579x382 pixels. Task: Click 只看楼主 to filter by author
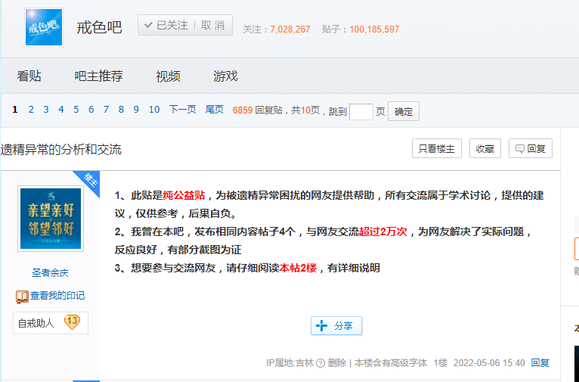pyautogui.click(x=436, y=148)
